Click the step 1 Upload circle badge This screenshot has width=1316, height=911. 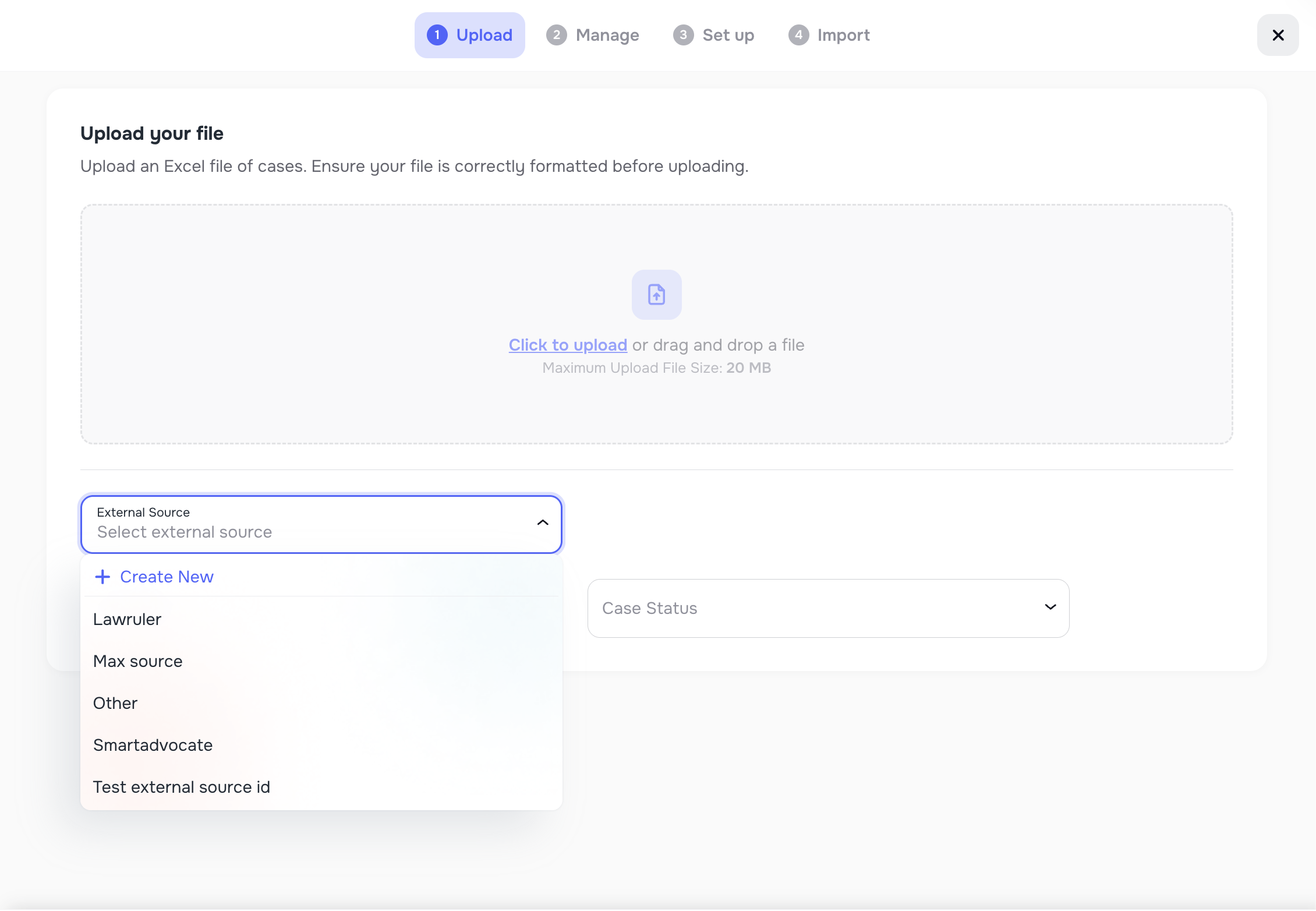(436, 35)
